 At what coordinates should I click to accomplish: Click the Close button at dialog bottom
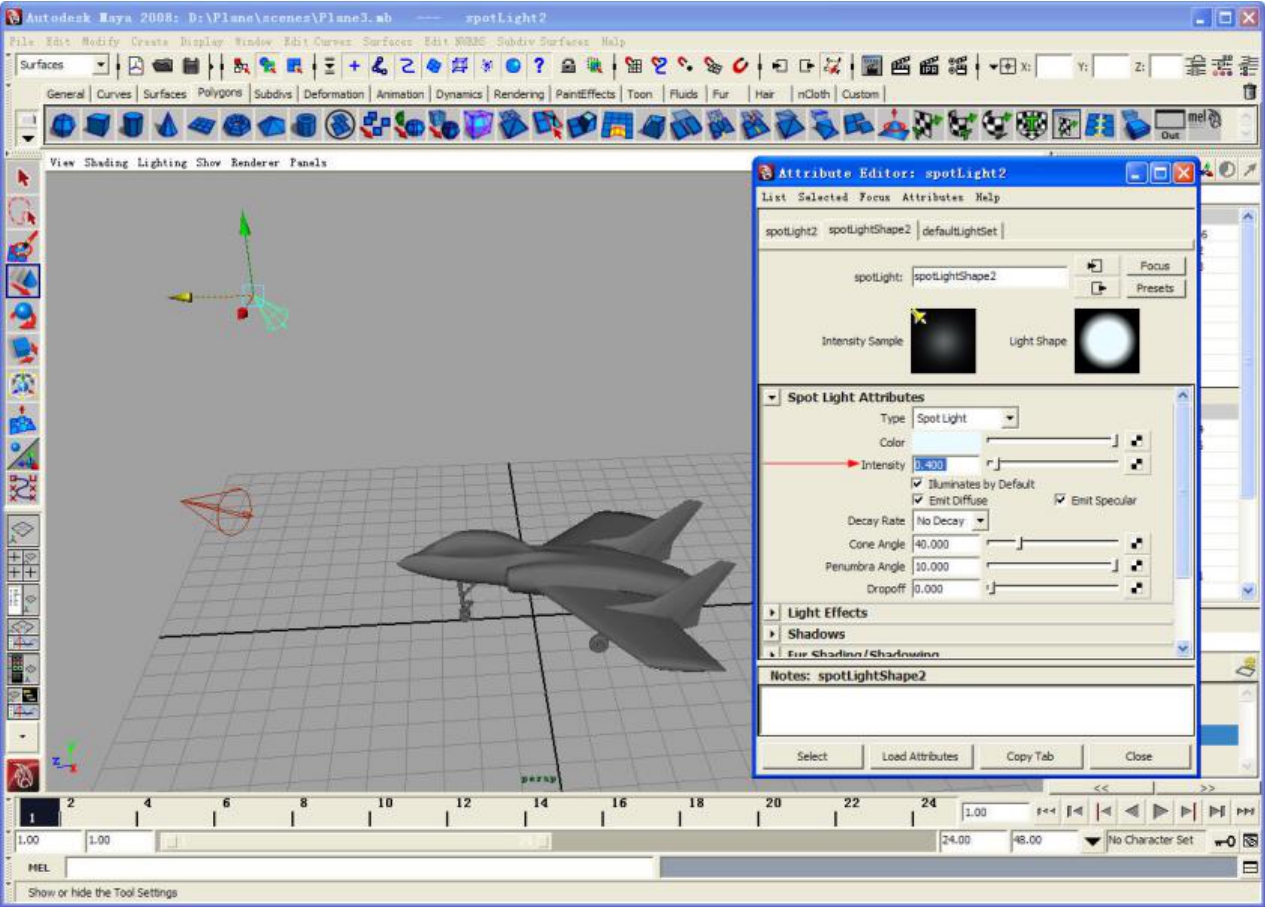[x=1139, y=756]
